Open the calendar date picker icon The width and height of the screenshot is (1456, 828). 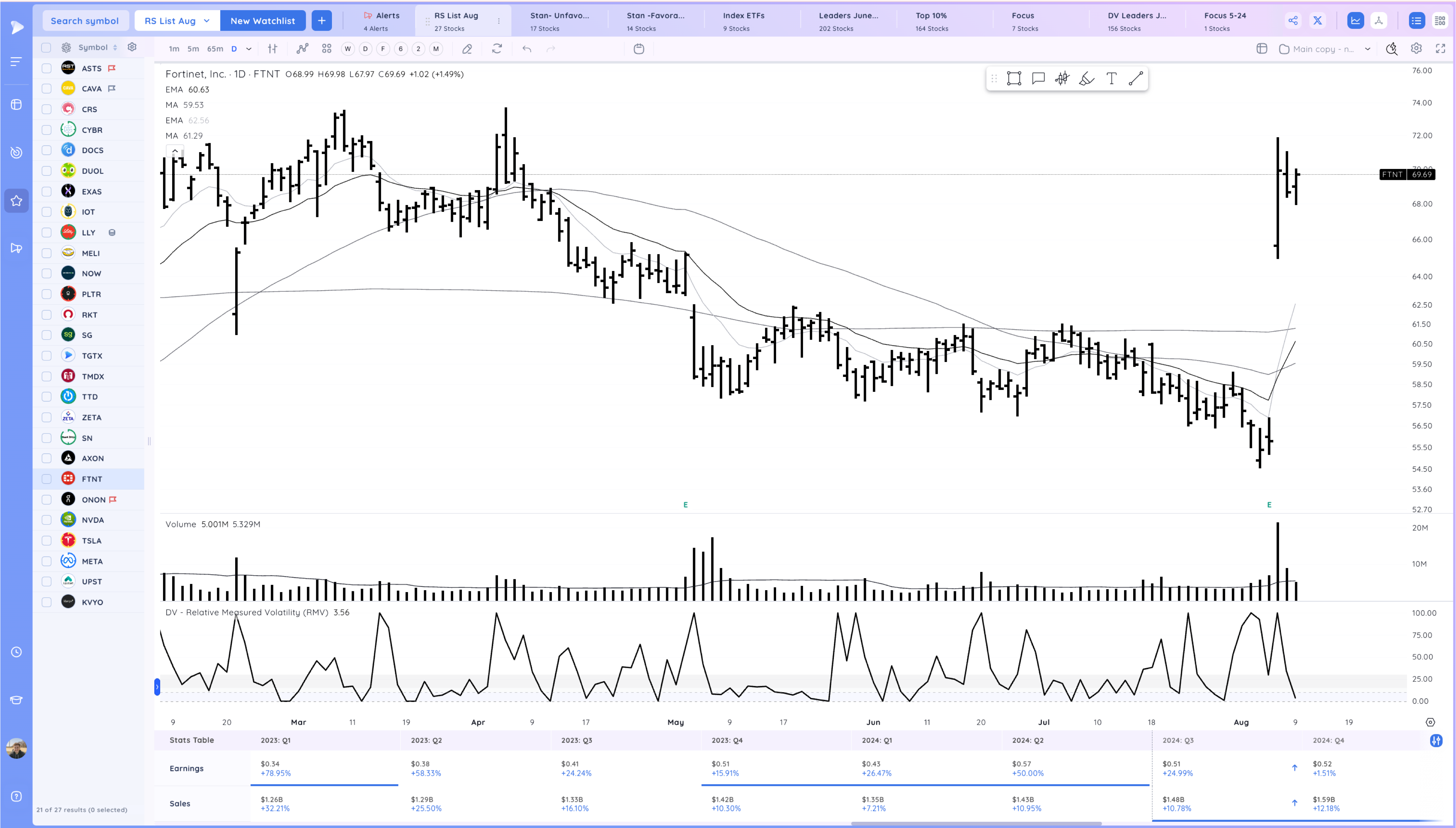[638, 49]
